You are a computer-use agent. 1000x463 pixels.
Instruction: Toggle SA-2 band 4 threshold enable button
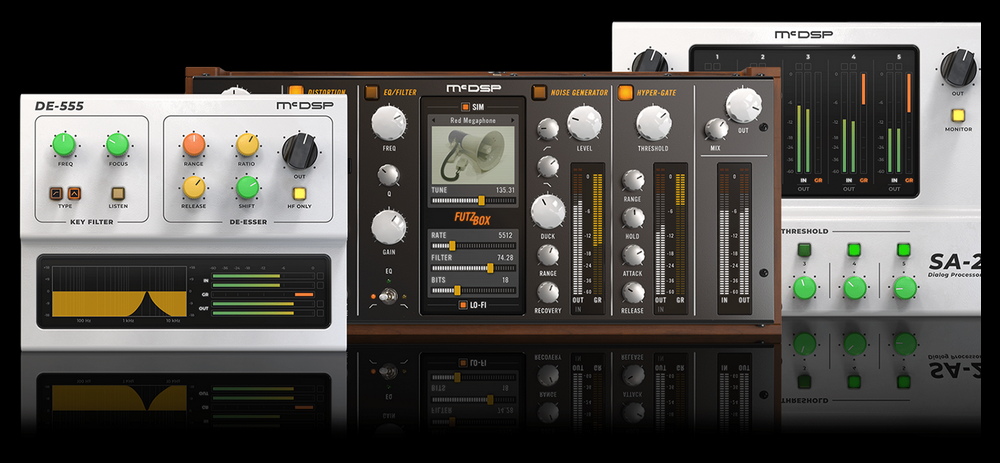click(854, 250)
